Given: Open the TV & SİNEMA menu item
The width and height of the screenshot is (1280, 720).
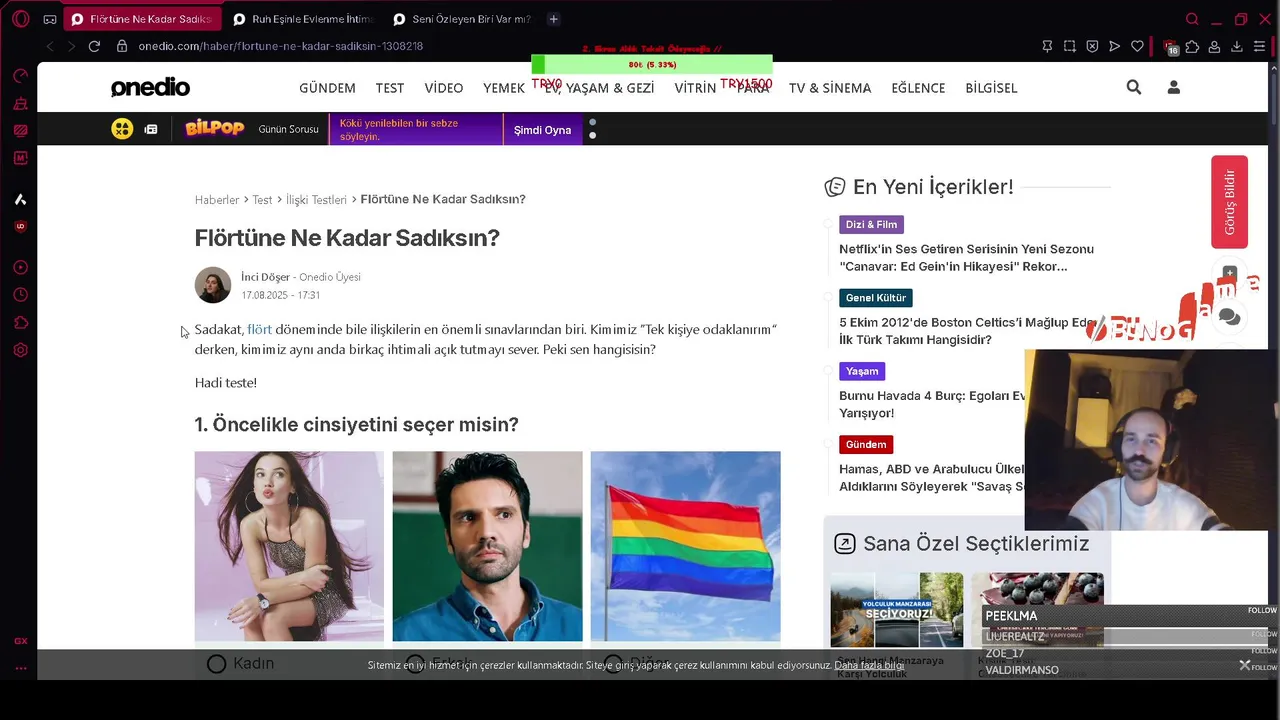Looking at the screenshot, I should point(830,88).
